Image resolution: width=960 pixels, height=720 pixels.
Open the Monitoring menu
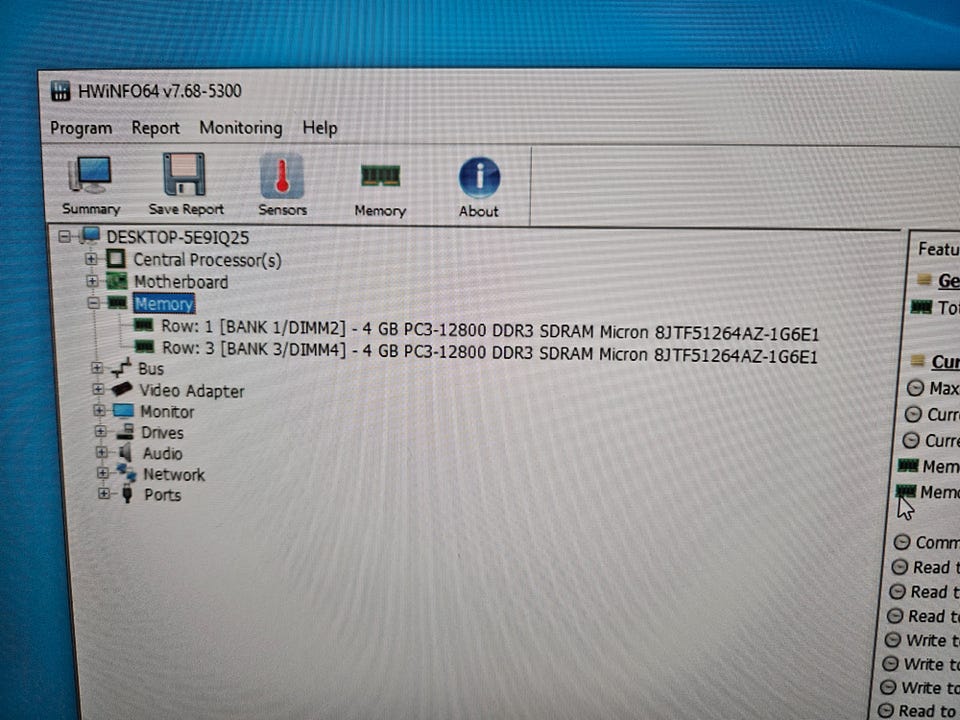coord(241,128)
